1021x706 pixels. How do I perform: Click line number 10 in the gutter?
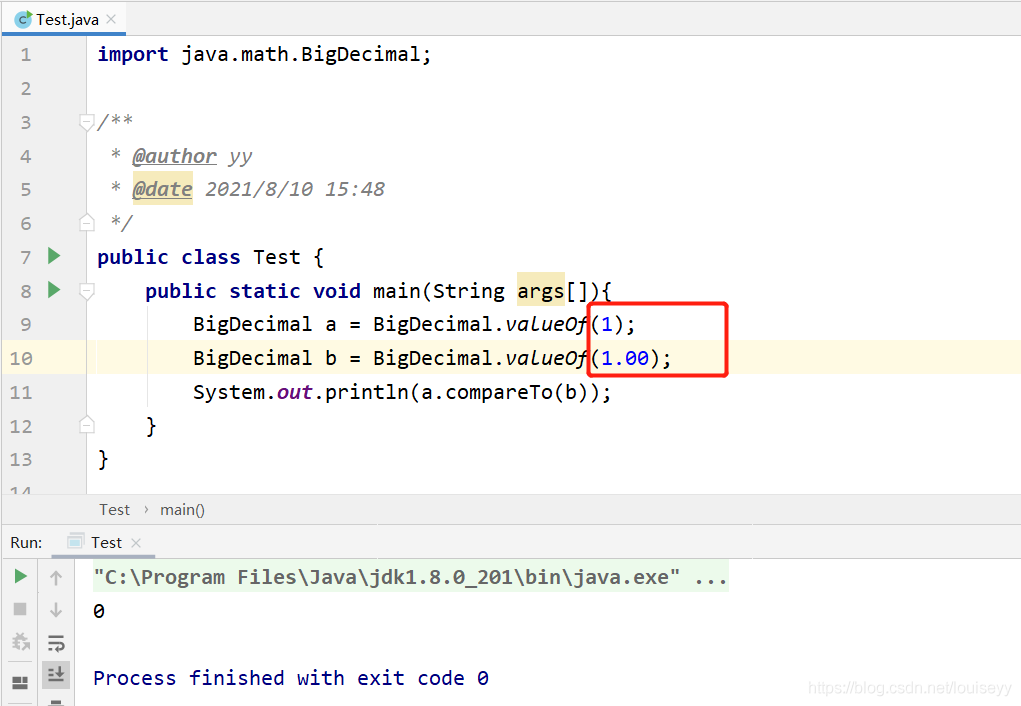point(21,358)
